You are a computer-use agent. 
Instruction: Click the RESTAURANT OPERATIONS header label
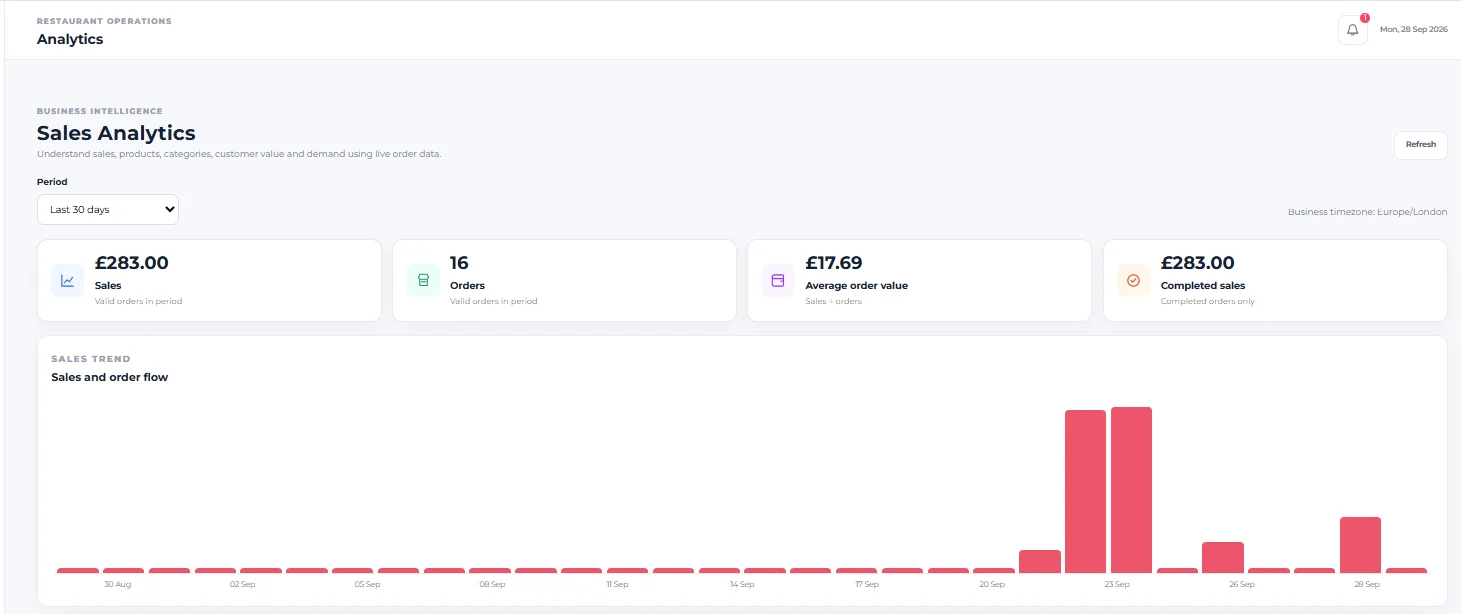[x=104, y=21]
